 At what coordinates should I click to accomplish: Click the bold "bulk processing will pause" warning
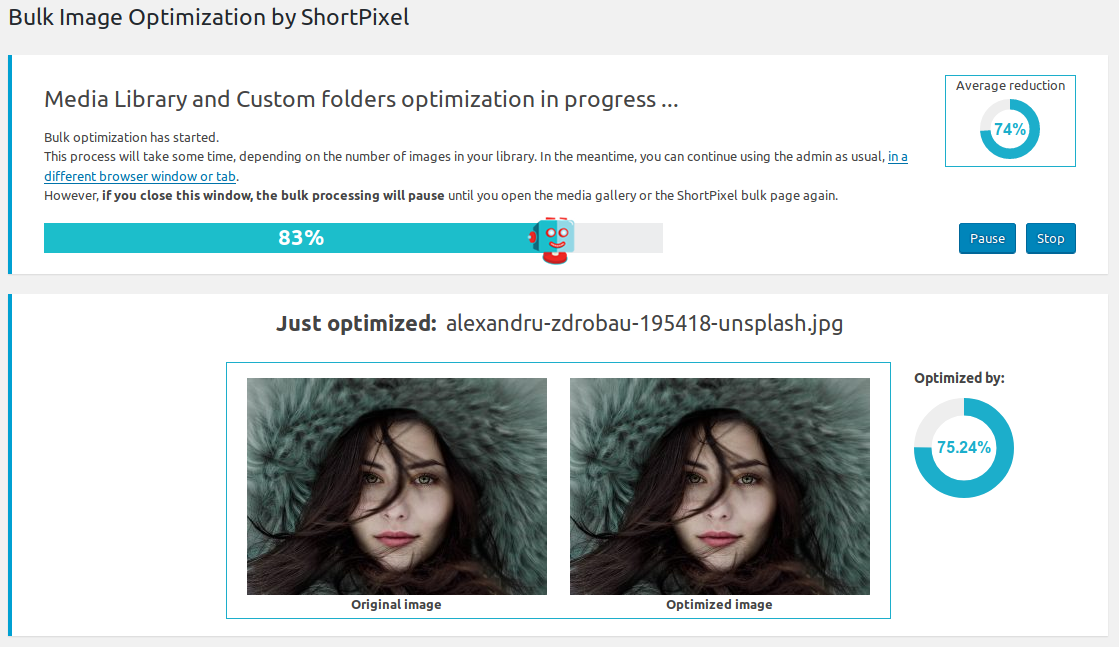272,196
